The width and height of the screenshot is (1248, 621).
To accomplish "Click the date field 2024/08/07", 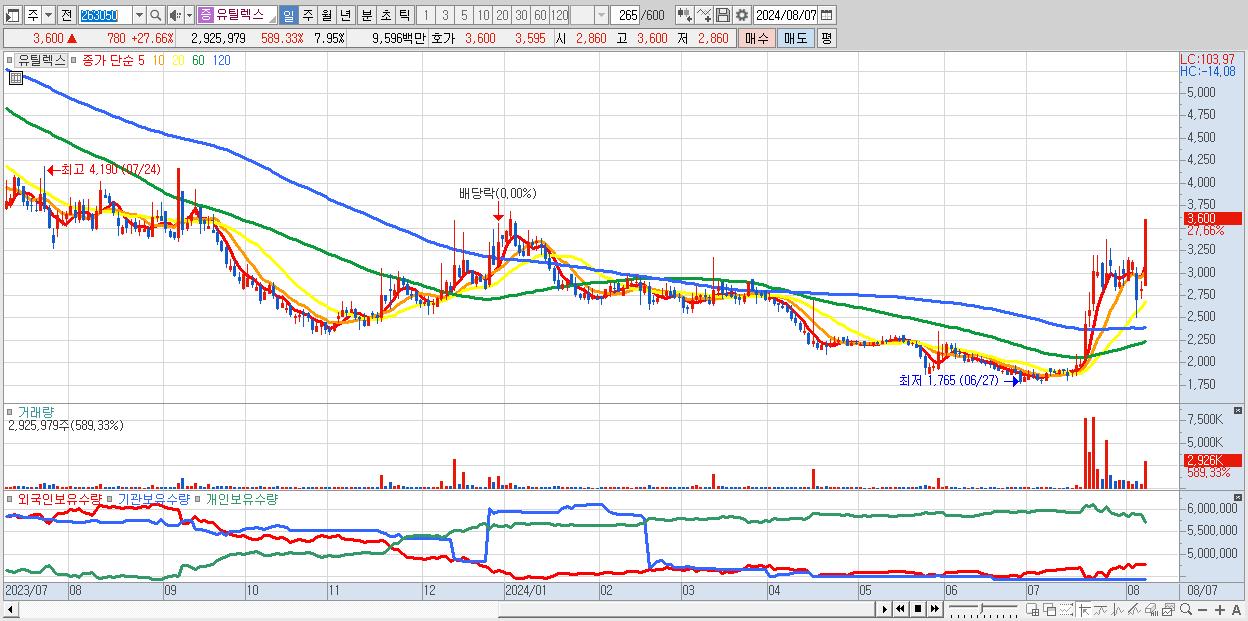I will 786,15.
